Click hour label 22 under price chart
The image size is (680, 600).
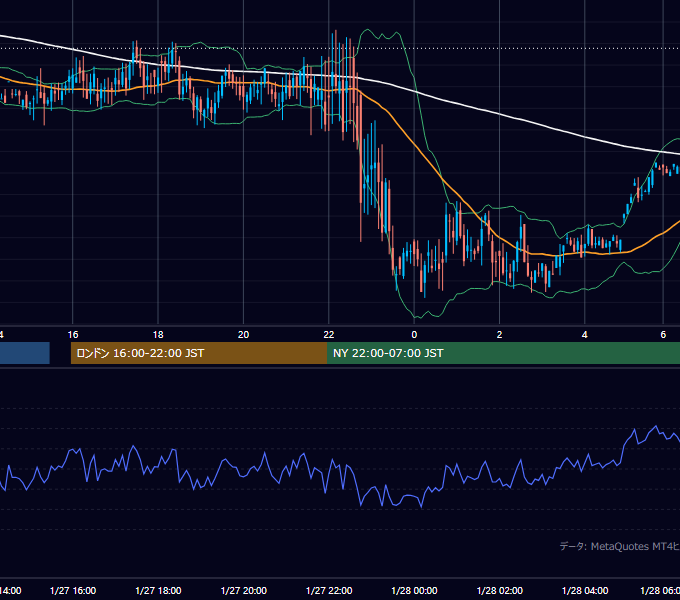[x=329, y=334]
